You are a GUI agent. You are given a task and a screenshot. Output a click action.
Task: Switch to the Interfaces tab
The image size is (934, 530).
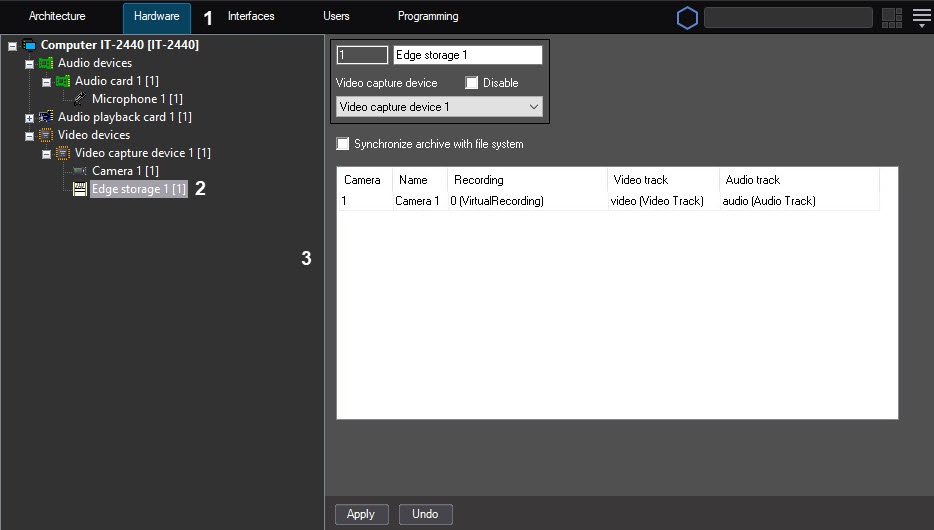pos(251,16)
